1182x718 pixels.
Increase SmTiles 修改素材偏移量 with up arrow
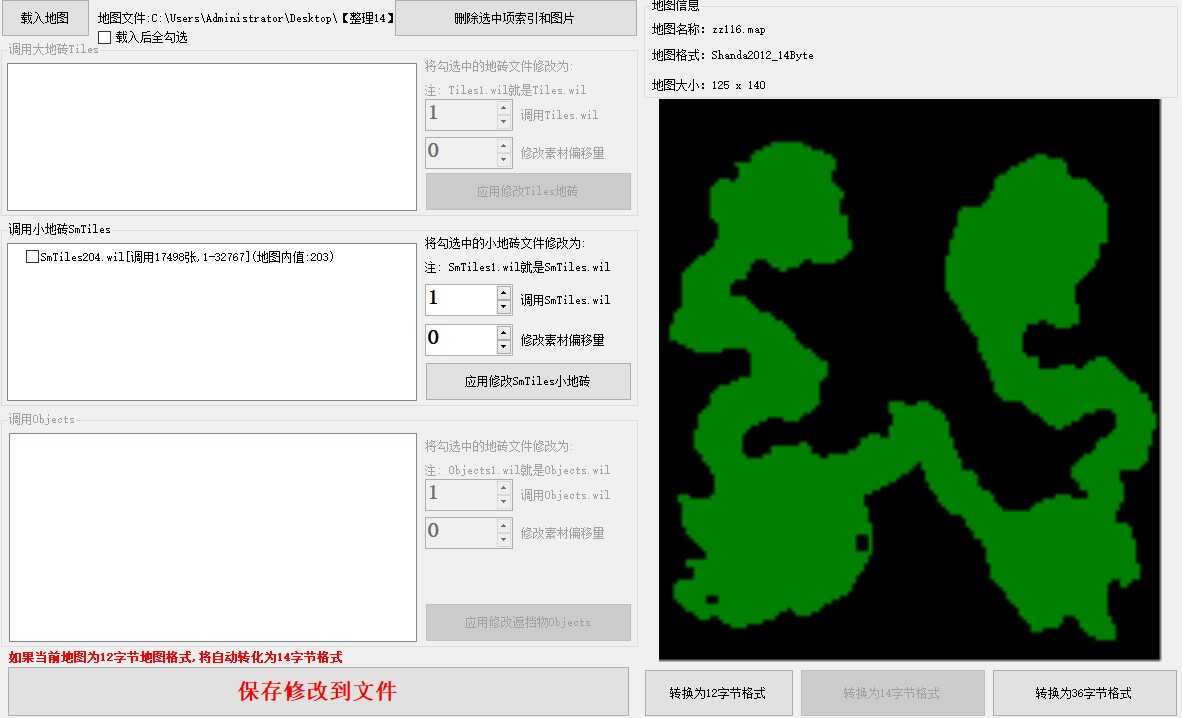point(504,332)
